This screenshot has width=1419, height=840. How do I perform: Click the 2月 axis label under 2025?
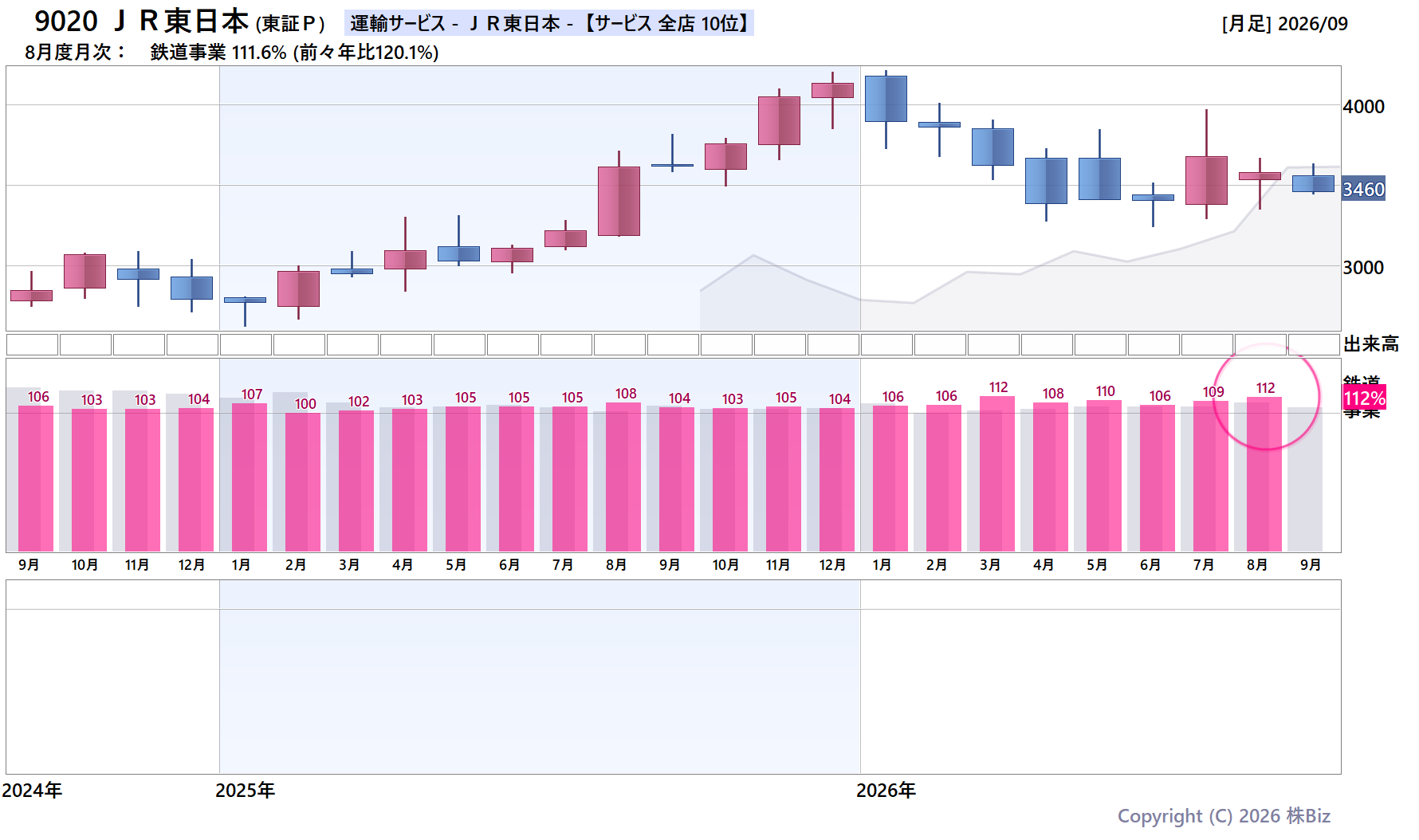(296, 565)
